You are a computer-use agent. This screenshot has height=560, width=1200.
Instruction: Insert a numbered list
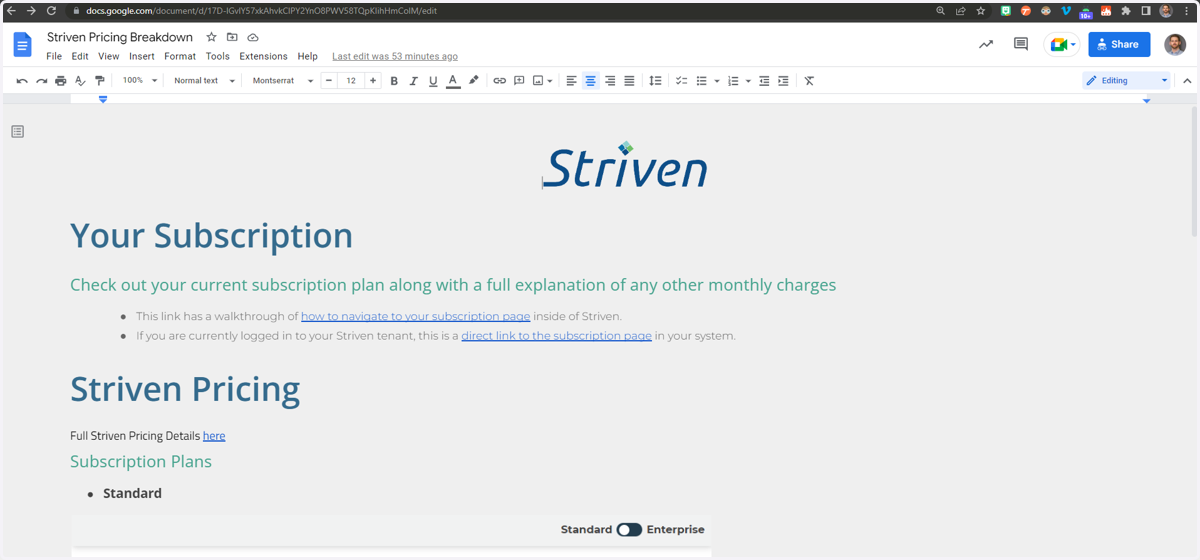coord(733,81)
